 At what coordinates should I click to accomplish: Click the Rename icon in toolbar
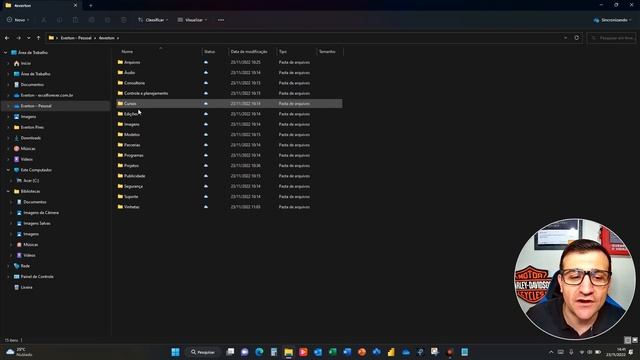[x=92, y=20]
